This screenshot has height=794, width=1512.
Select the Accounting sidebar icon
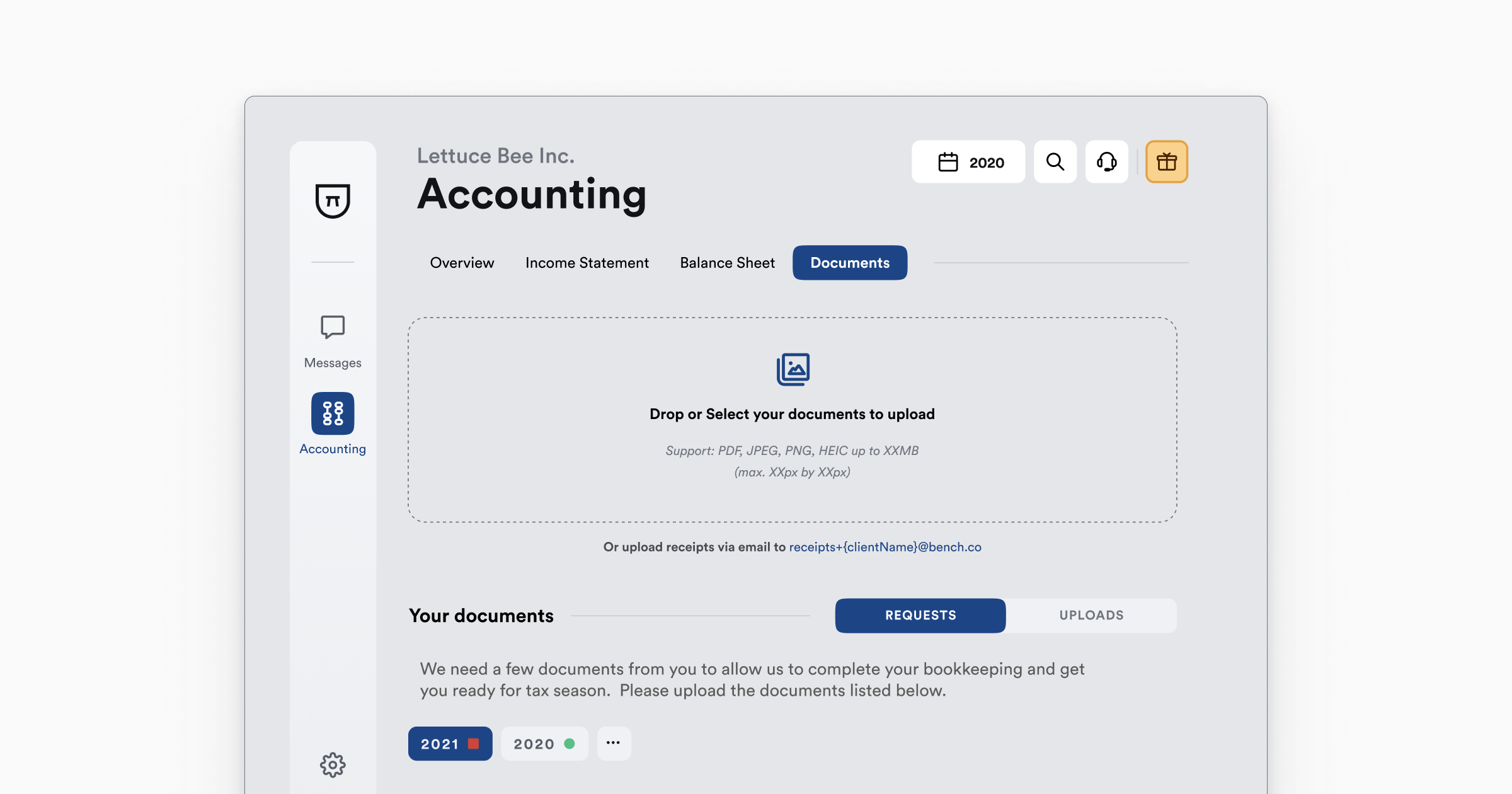coord(333,413)
